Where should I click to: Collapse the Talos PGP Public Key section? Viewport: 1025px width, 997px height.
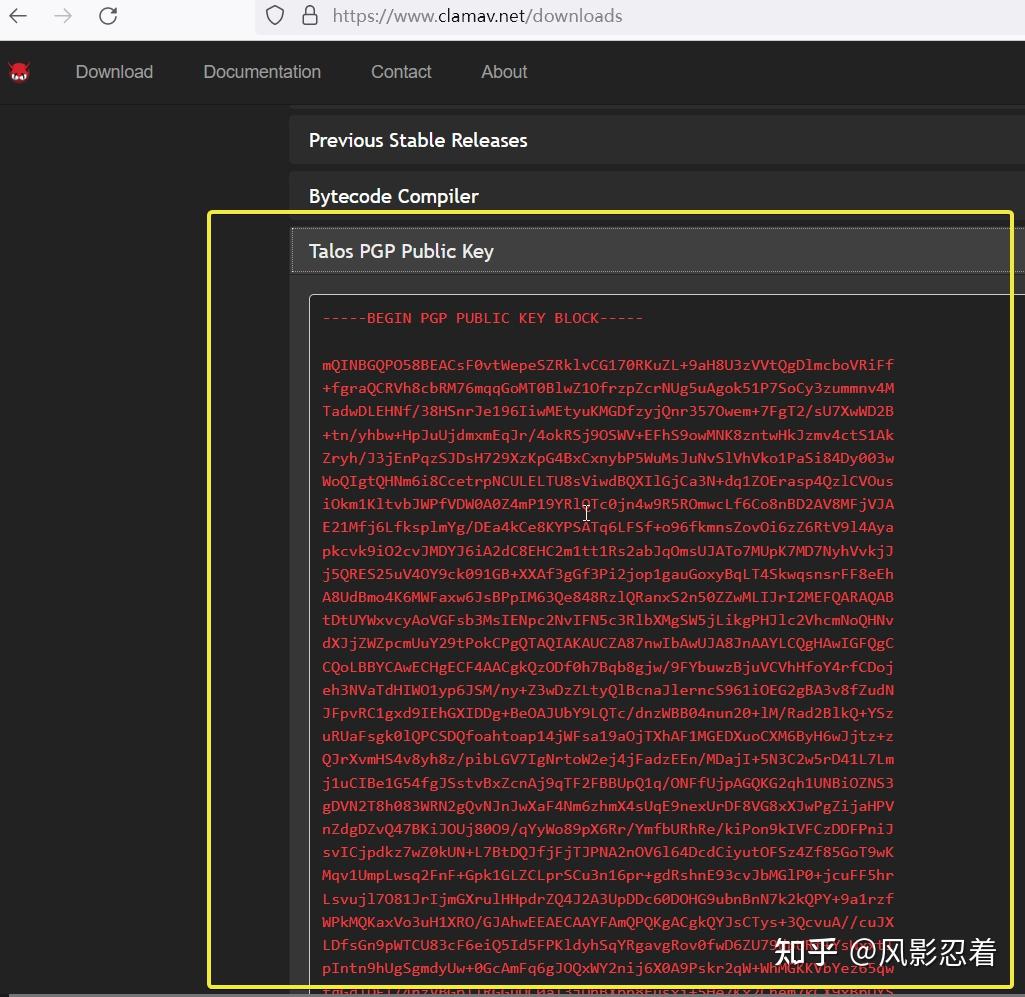pyautogui.click(x=657, y=251)
